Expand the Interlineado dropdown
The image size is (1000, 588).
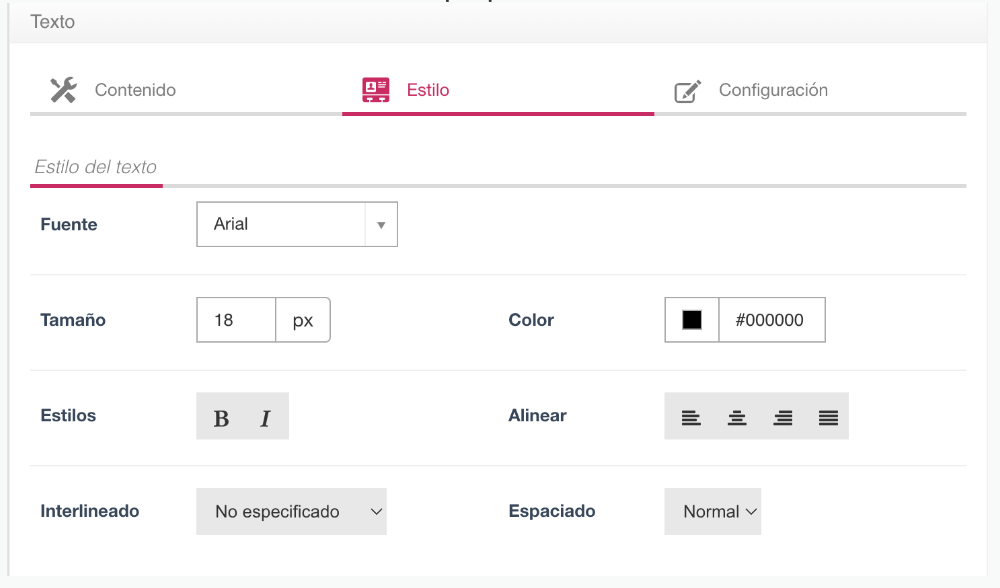(x=291, y=512)
